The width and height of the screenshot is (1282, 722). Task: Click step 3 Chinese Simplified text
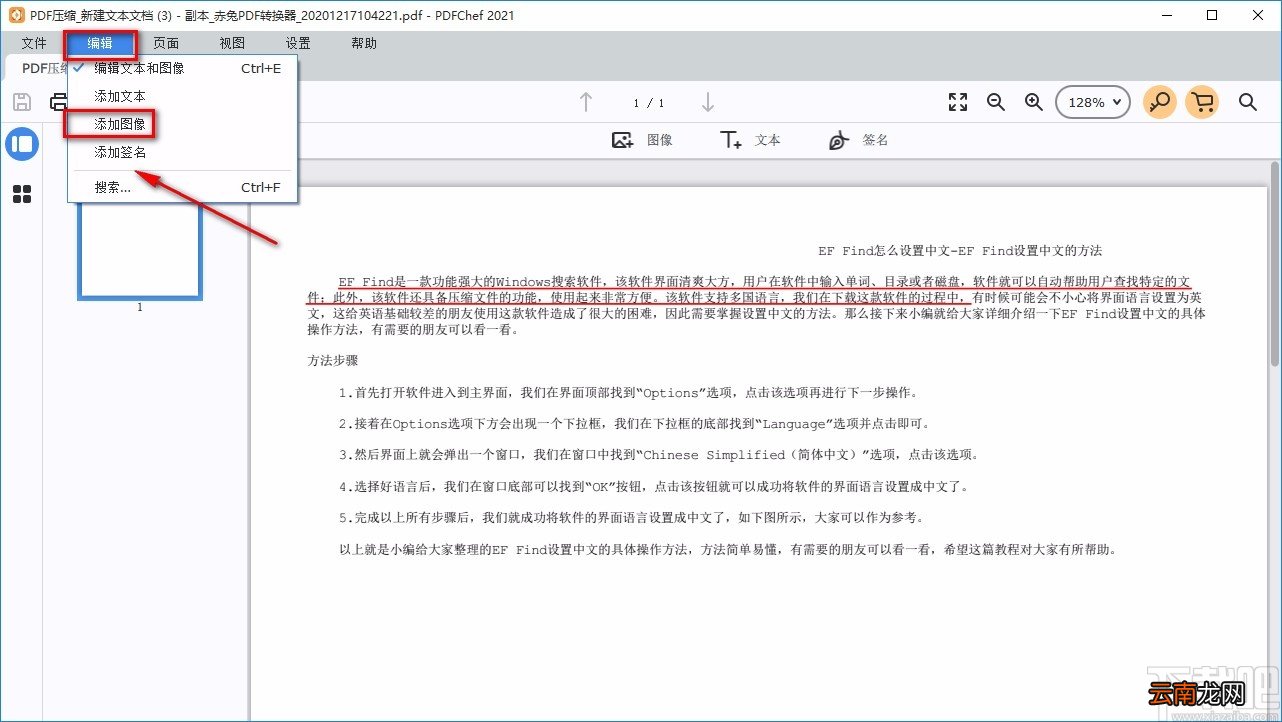click(x=658, y=454)
